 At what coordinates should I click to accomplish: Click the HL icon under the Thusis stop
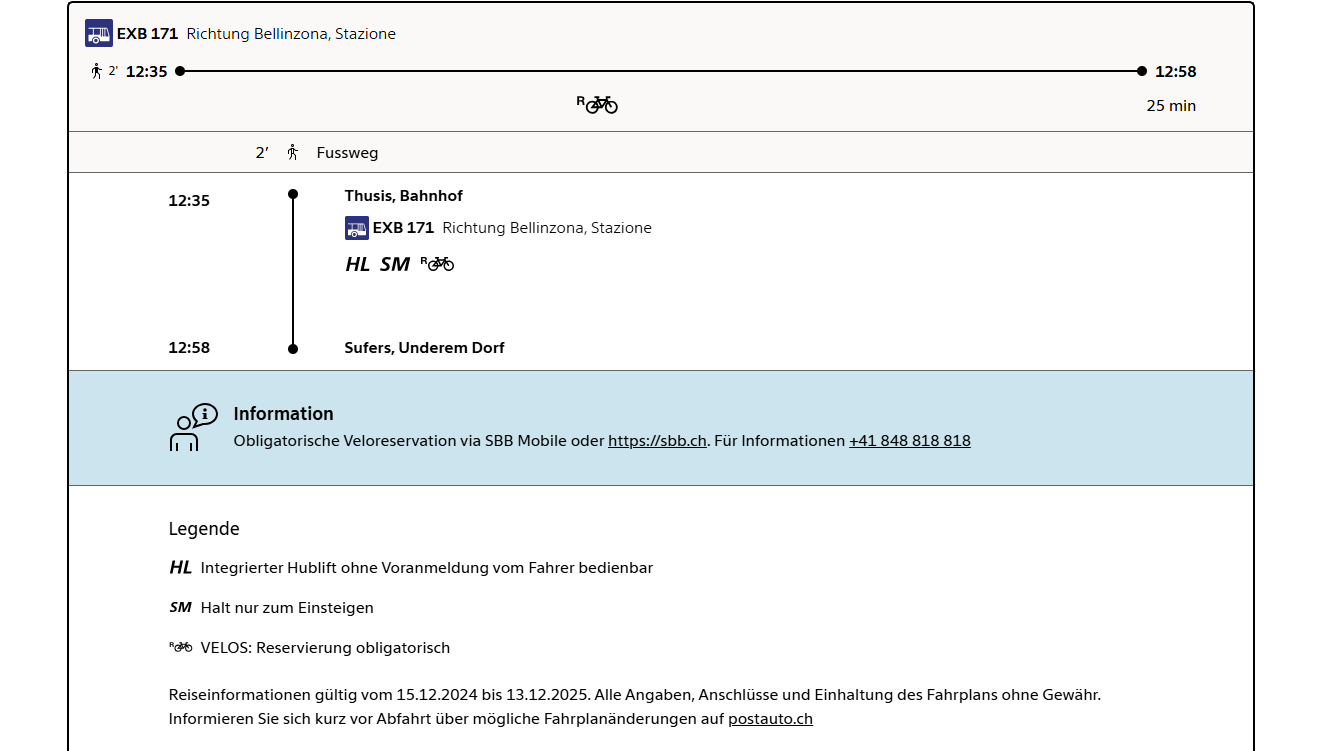click(357, 264)
